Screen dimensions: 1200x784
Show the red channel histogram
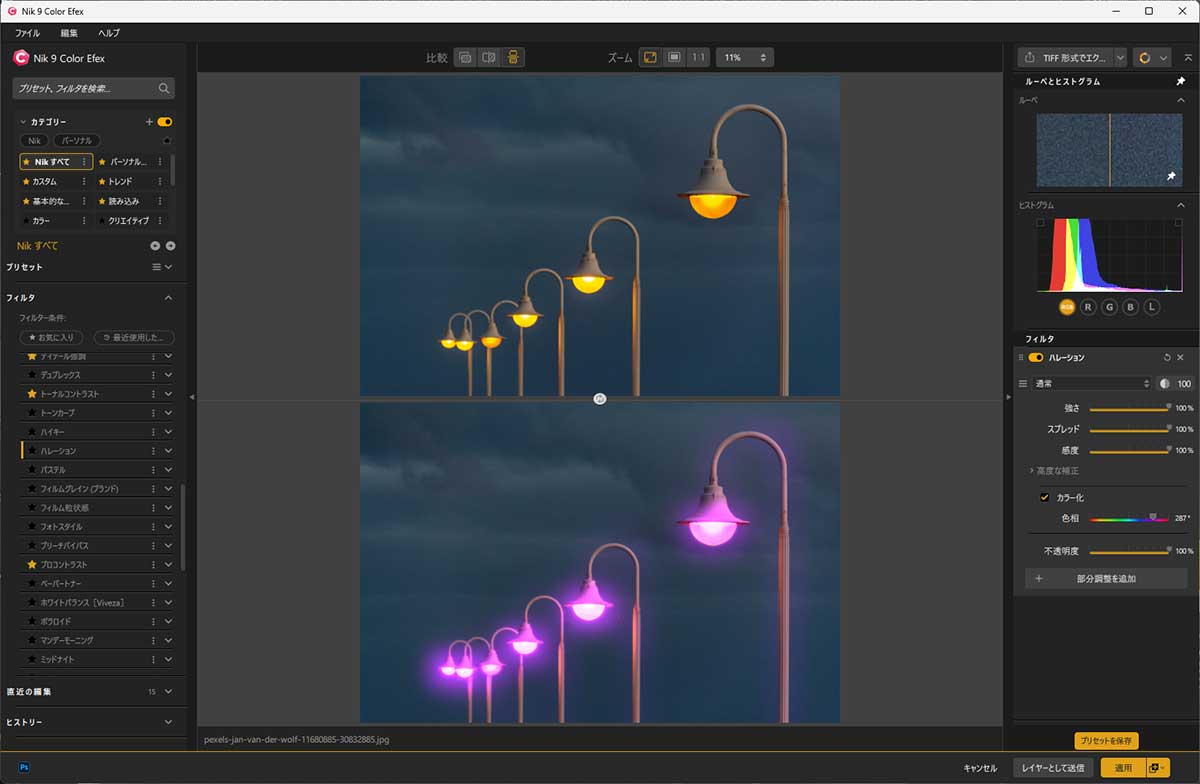(1088, 307)
